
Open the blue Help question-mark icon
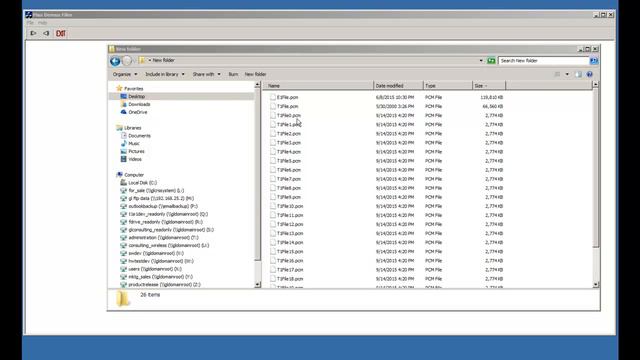tap(589, 74)
